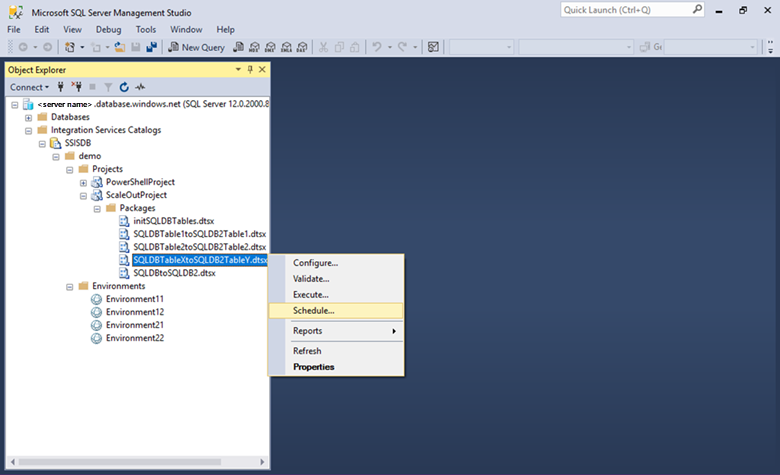The height and width of the screenshot is (475, 780).
Task: Click the Open File toolbar icon
Action: [x=119, y=47]
